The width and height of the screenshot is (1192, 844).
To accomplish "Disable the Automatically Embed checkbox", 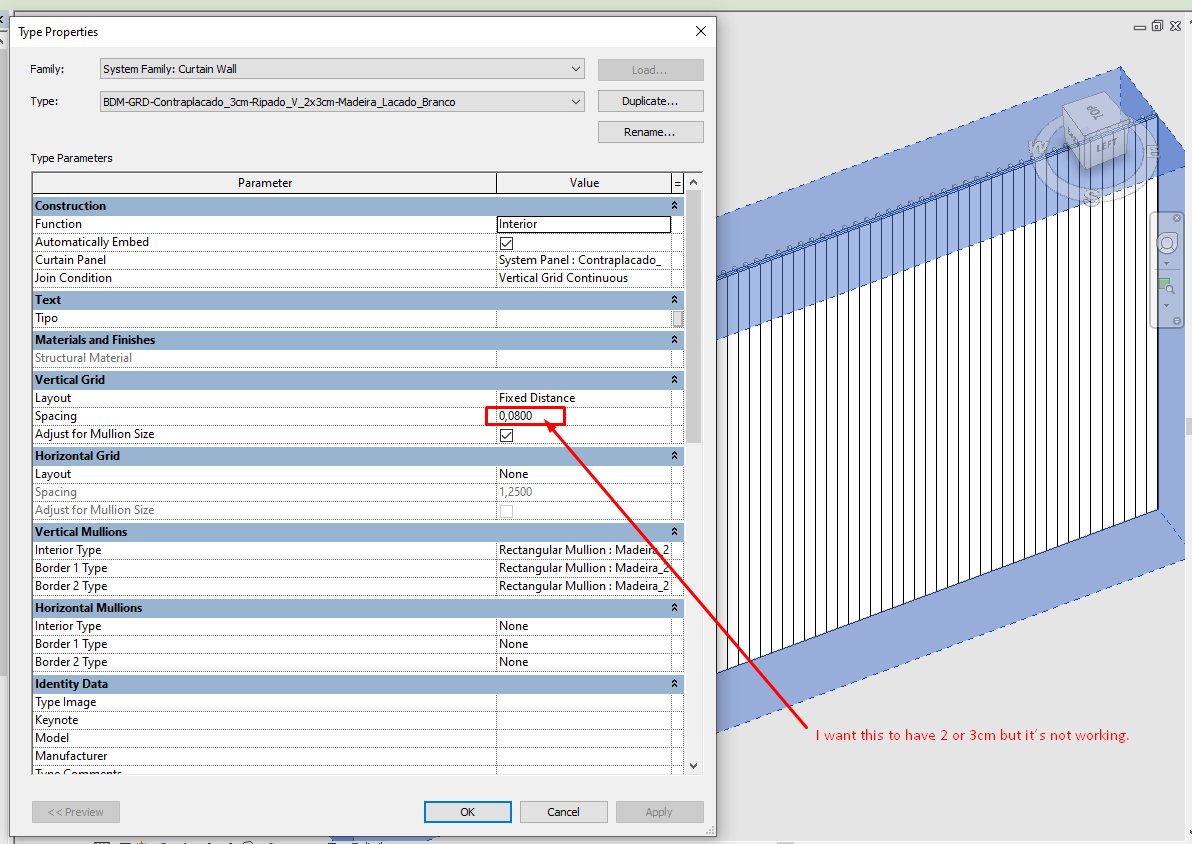I will tap(506, 242).
